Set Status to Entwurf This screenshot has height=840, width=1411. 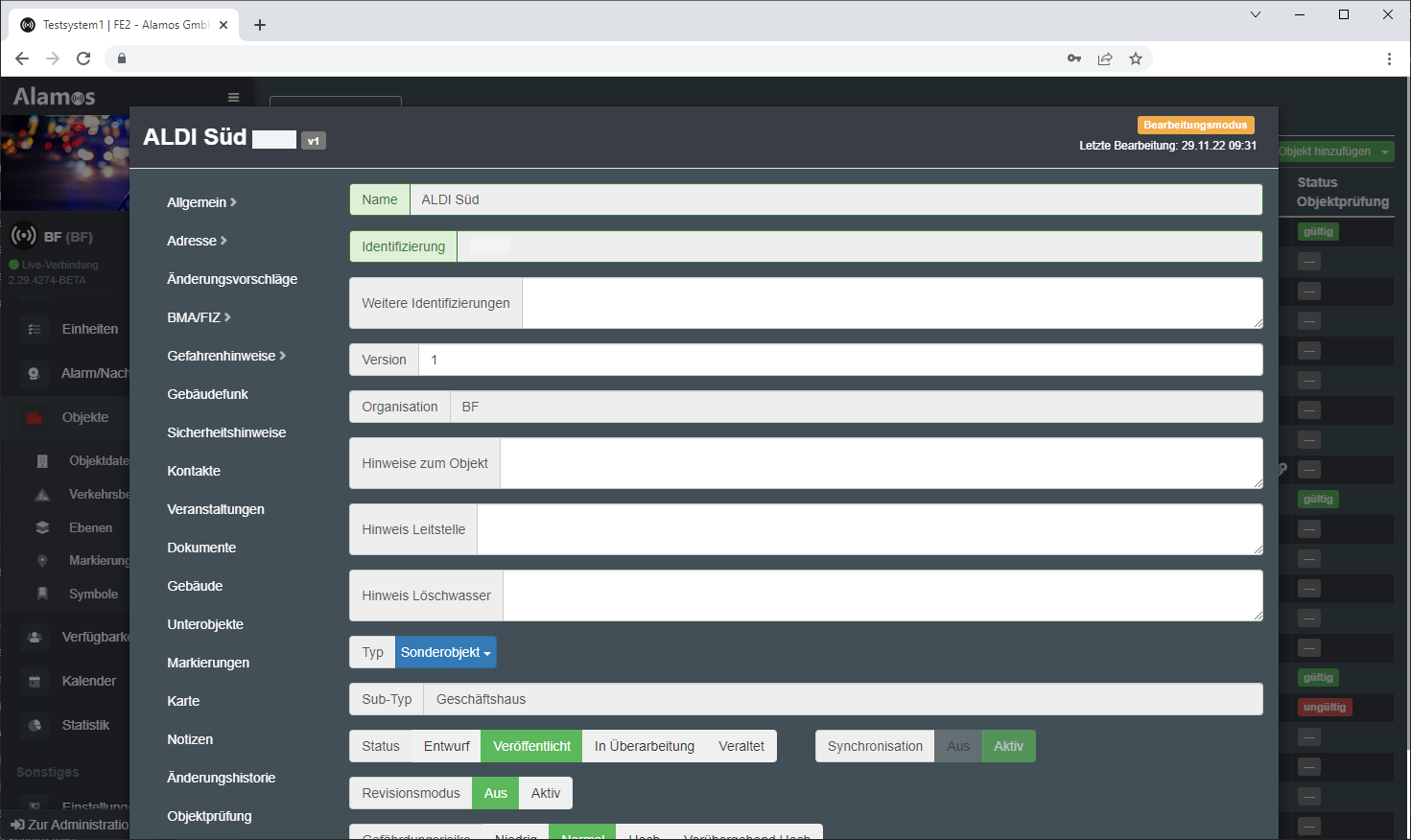tap(446, 746)
